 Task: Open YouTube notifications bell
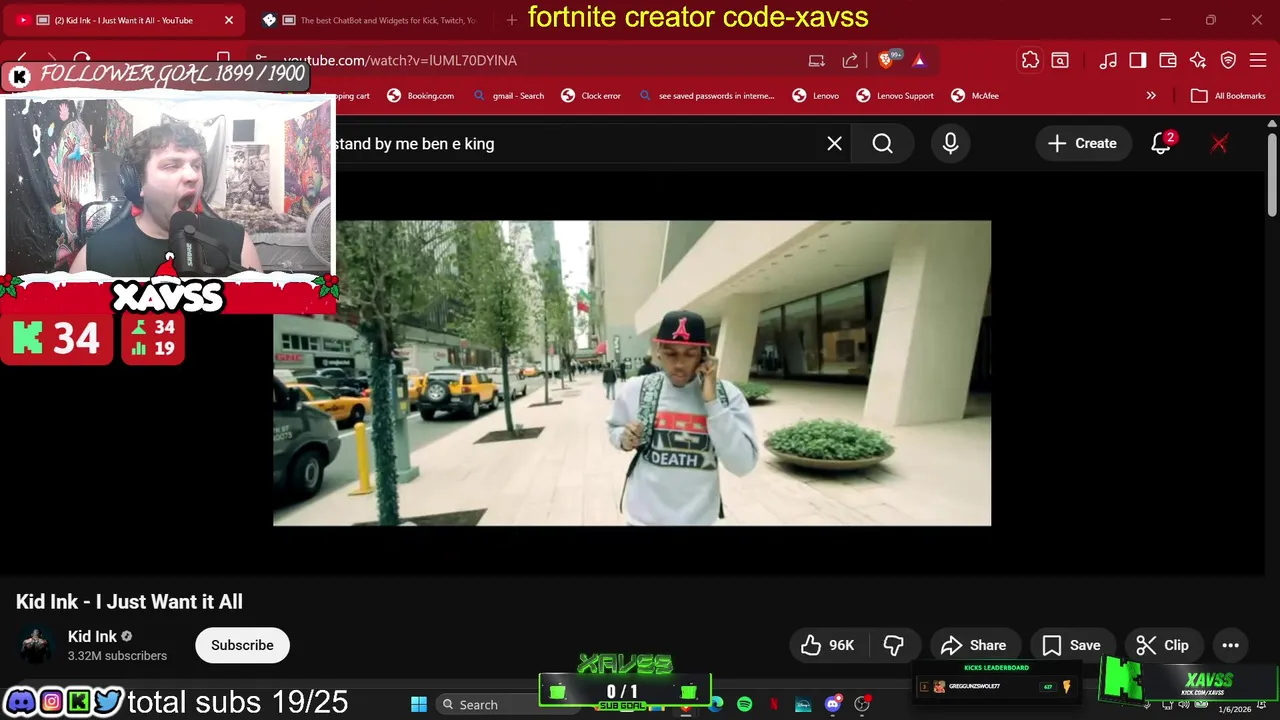[x=1161, y=144]
